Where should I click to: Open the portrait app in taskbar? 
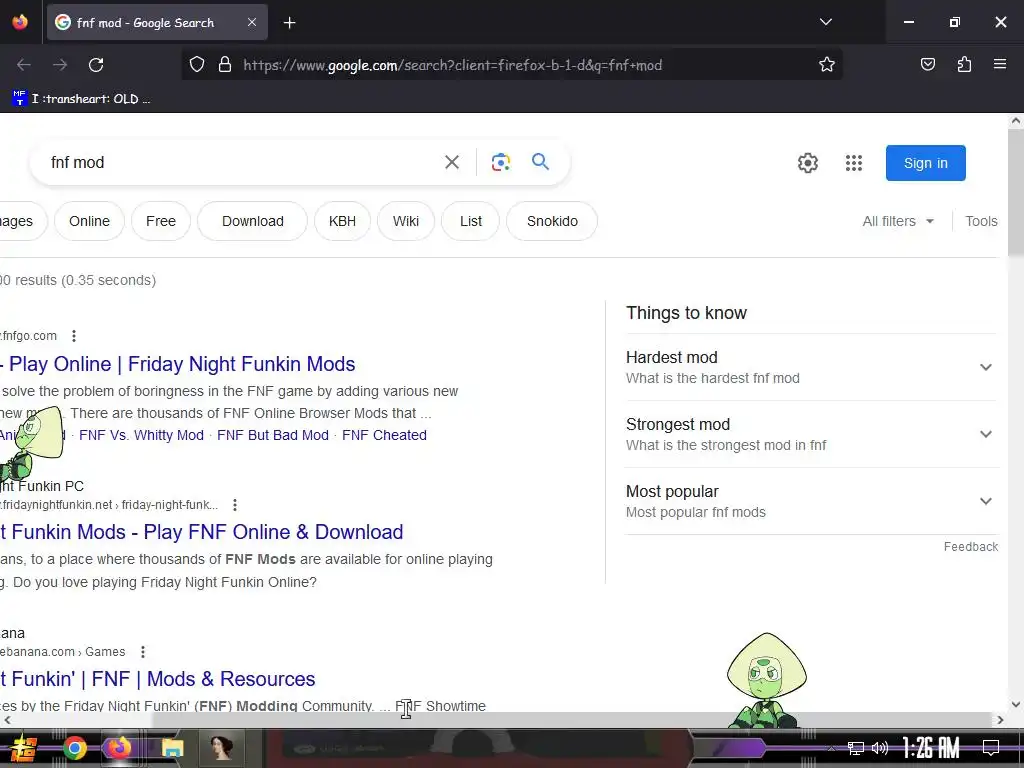pos(221,748)
